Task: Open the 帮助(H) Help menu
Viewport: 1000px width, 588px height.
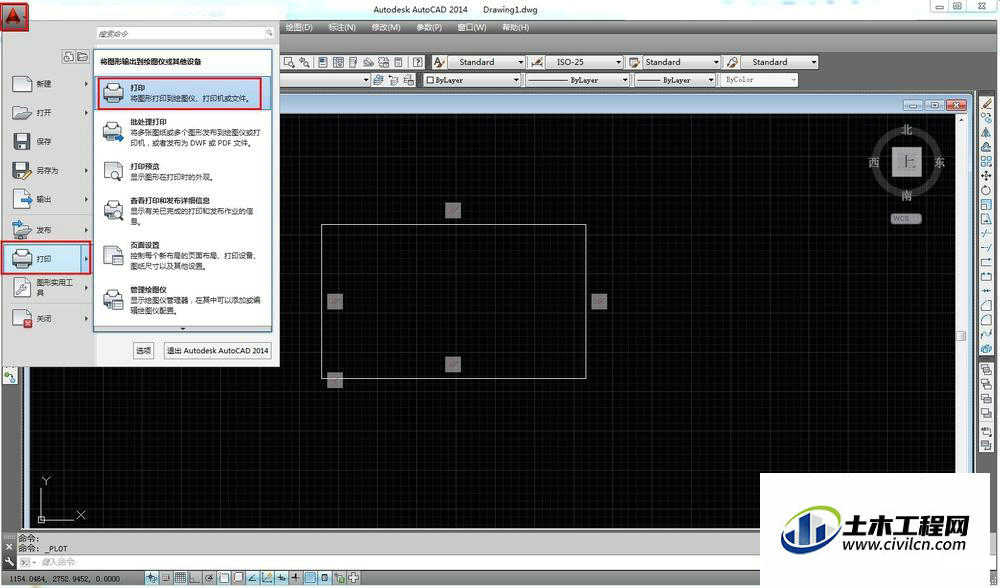Action: click(515, 27)
